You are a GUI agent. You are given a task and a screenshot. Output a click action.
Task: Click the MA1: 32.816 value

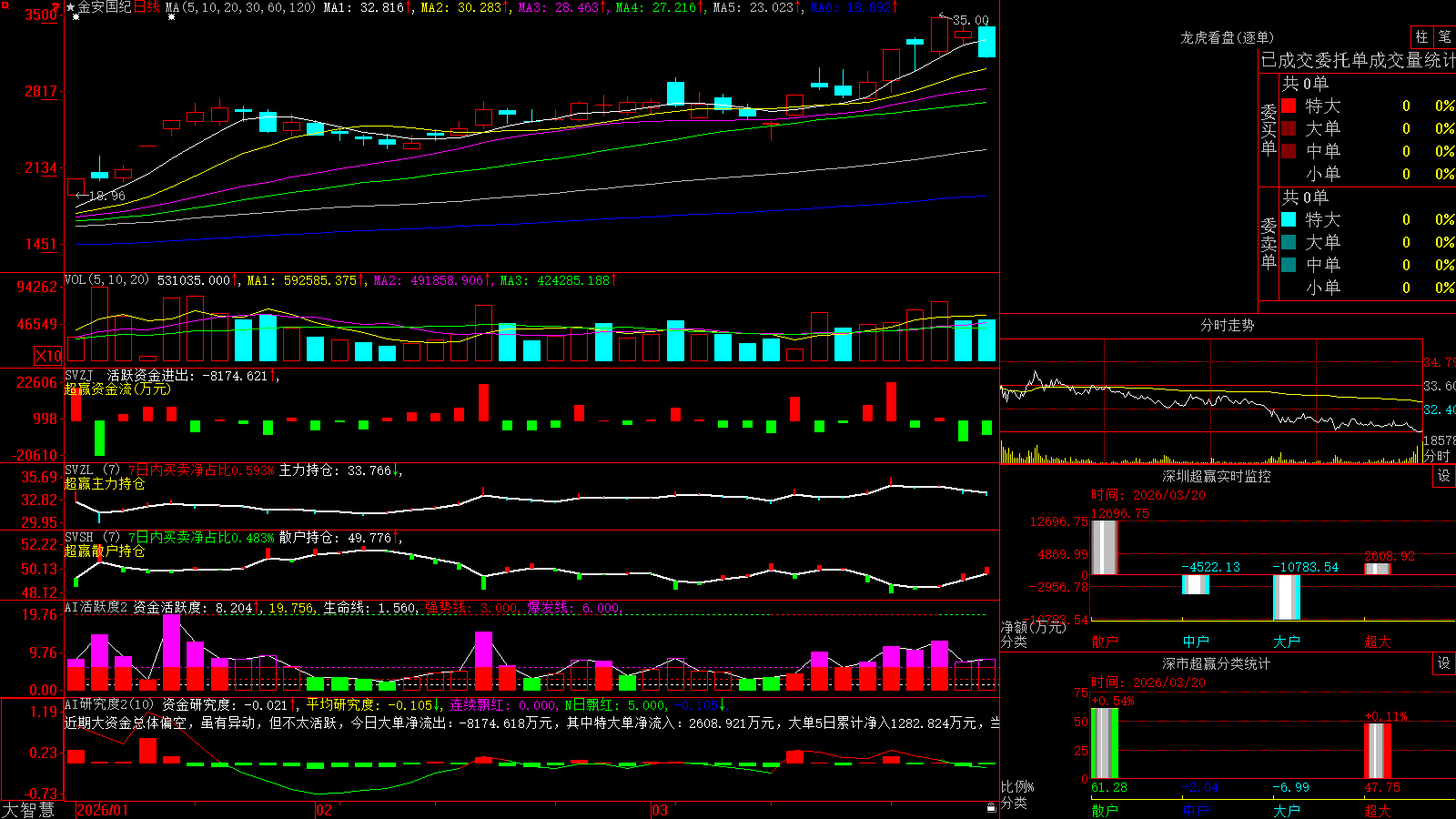coord(364,7)
